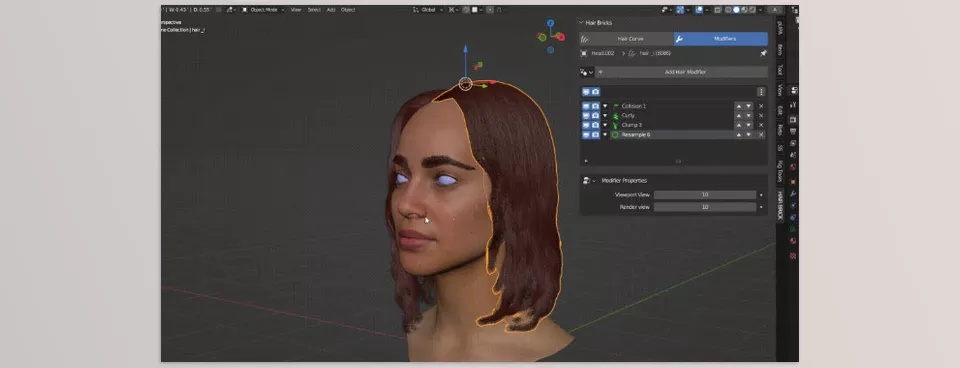This screenshot has width=960, height=368.
Task: Open the Object menu in viewport header
Action: coord(348,10)
